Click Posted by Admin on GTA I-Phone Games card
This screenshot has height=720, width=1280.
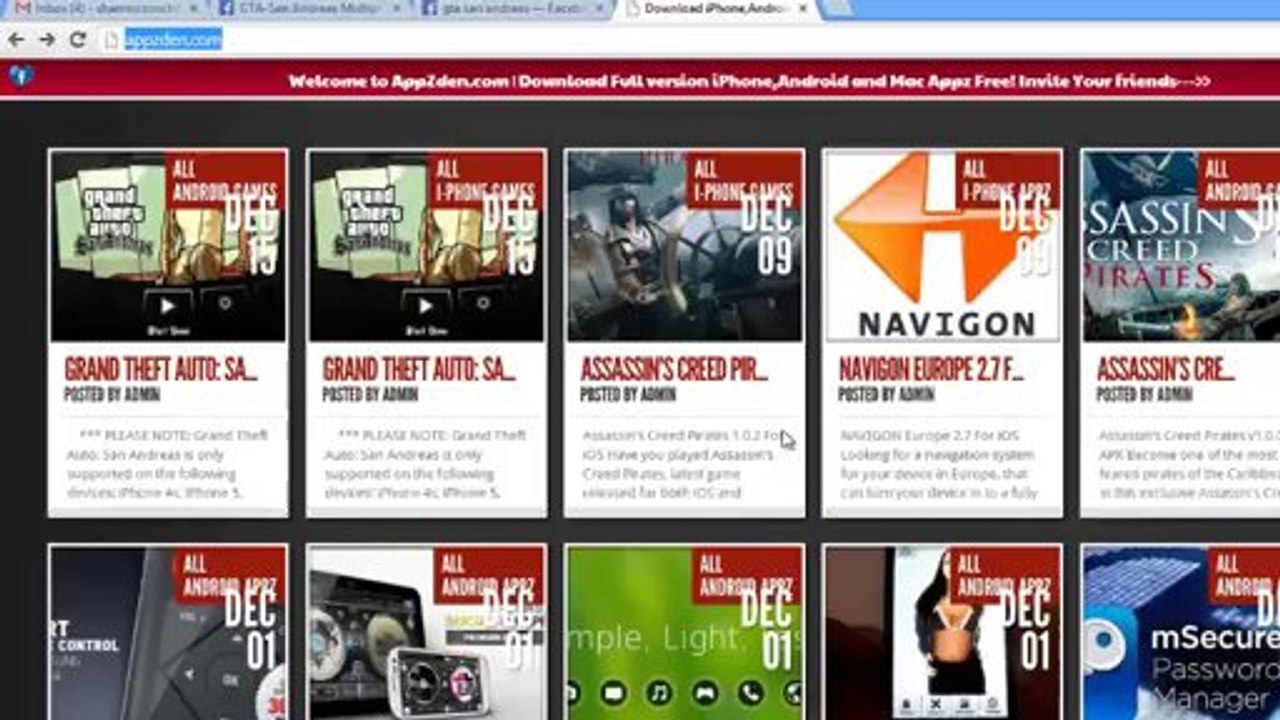coord(370,395)
